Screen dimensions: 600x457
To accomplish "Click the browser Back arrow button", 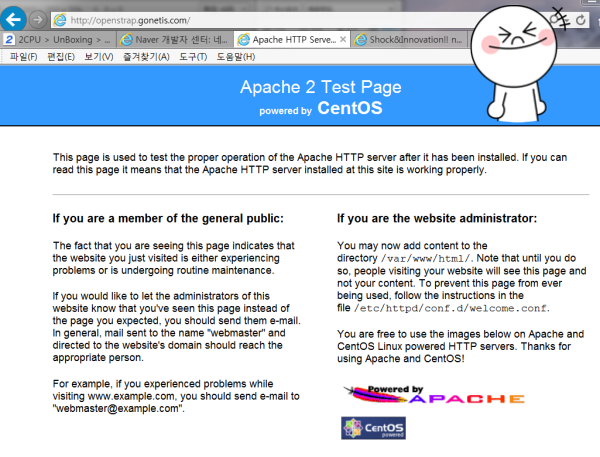I will coord(13,19).
